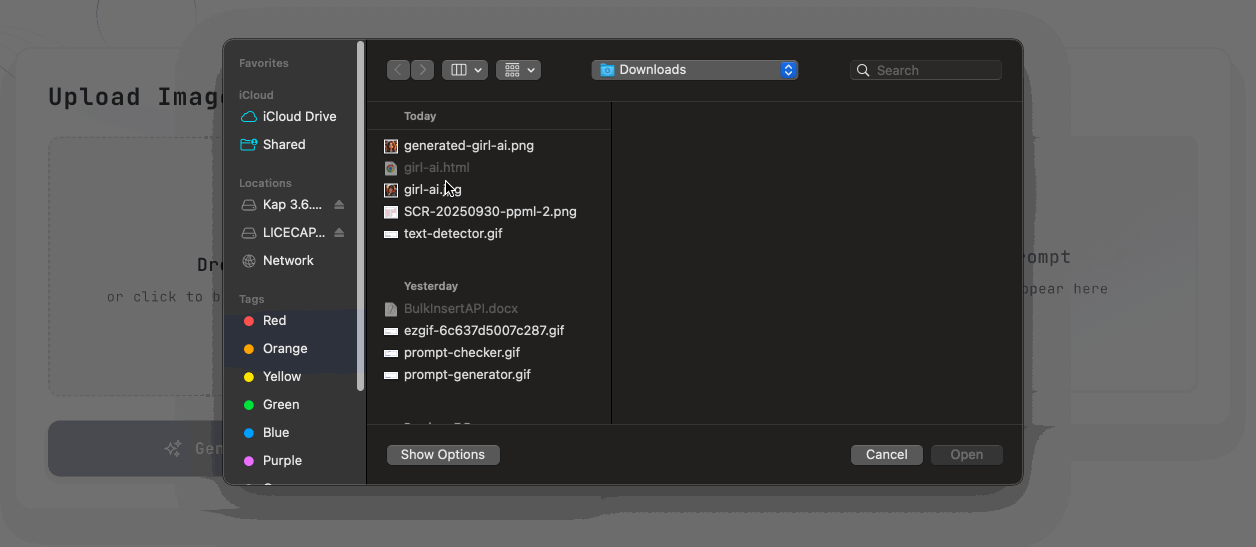Select the Shared folder in sidebar
Image resolution: width=1256 pixels, height=547 pixels.
pyautogui.click(x=283, y=145)
